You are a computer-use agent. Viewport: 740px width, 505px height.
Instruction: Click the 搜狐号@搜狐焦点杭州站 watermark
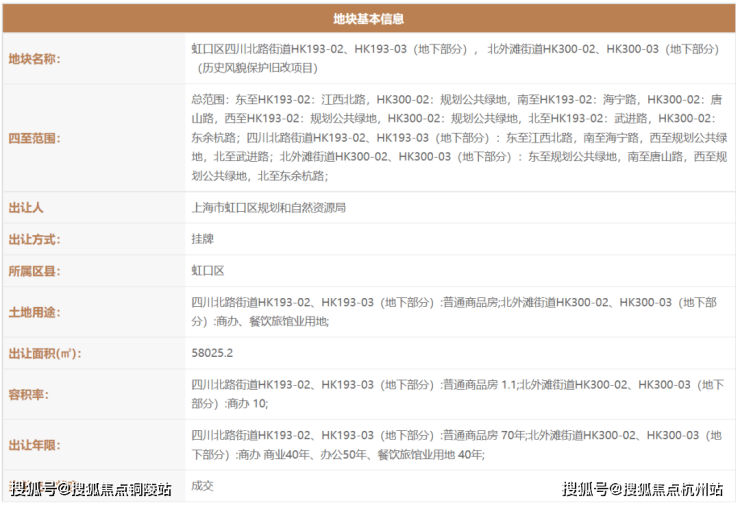[642, 489]
